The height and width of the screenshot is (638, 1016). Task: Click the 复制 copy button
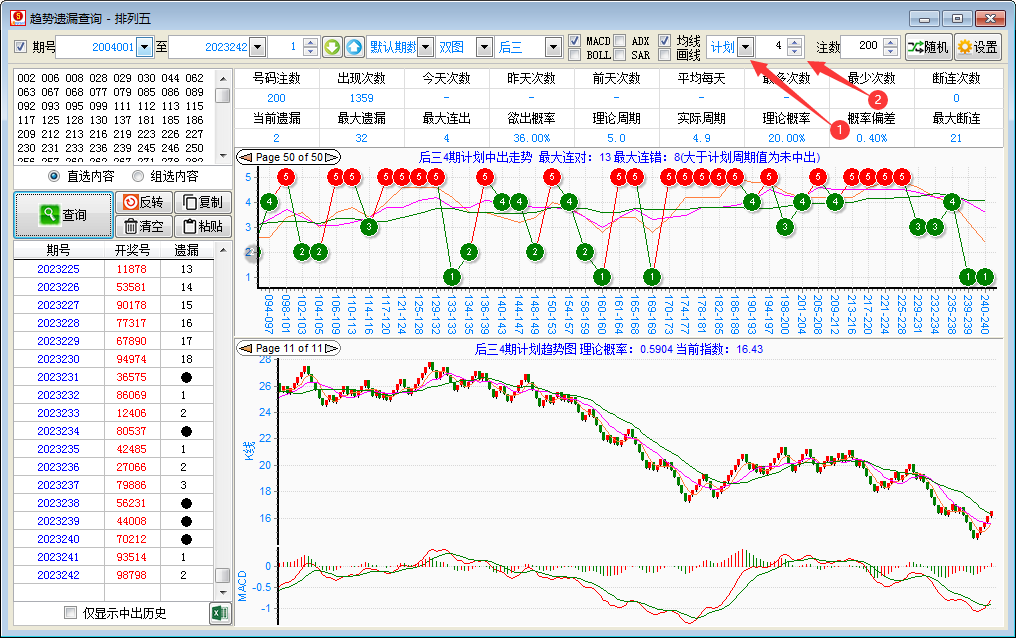(201, 202)
